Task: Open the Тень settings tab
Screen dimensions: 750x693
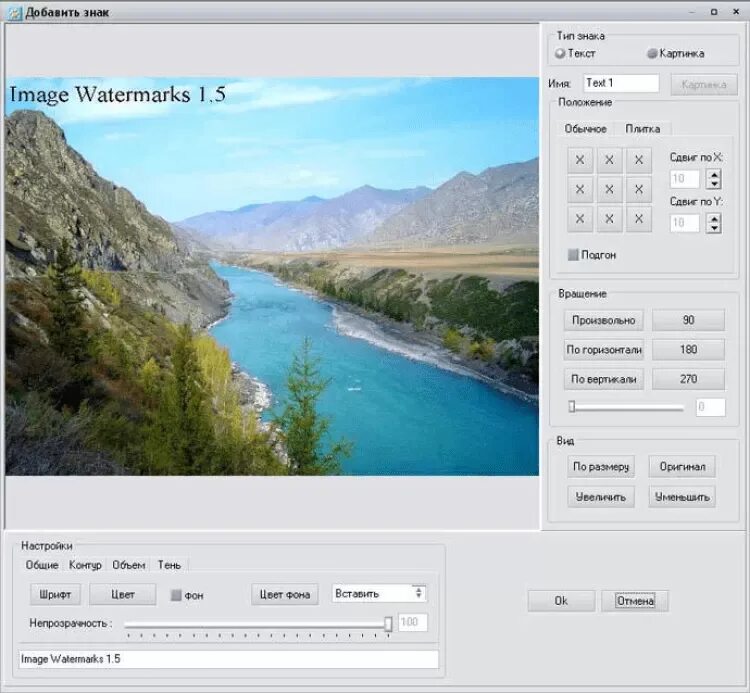Action: 169,565
